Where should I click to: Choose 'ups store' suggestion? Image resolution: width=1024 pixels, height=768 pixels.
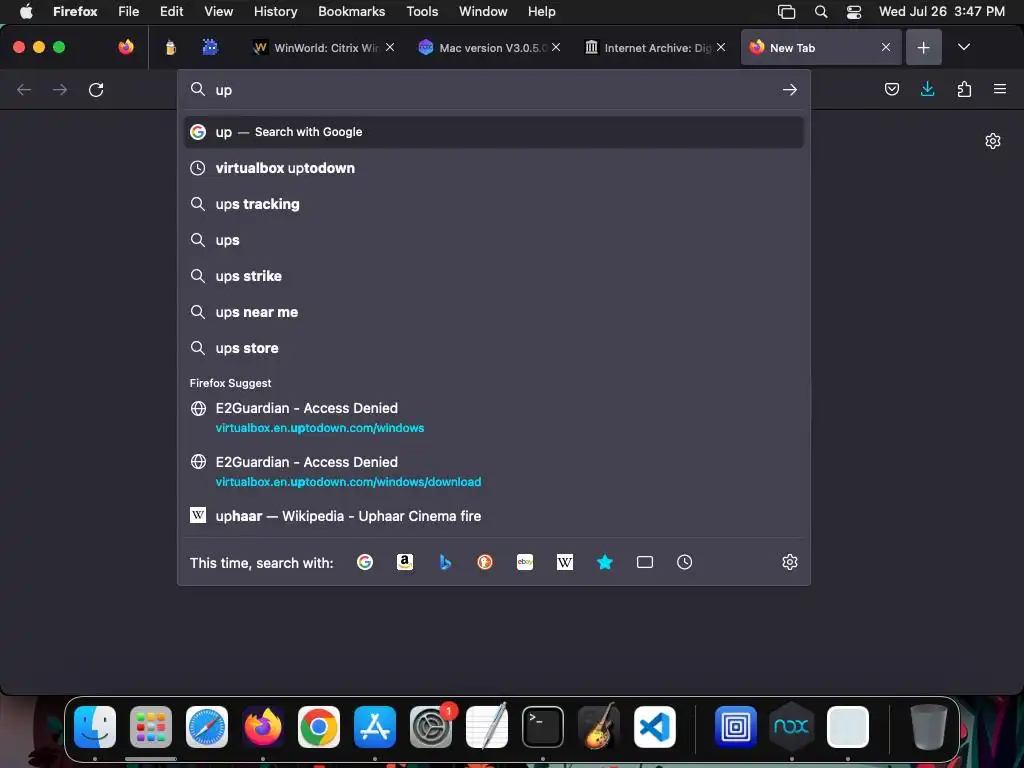[494, 348]
